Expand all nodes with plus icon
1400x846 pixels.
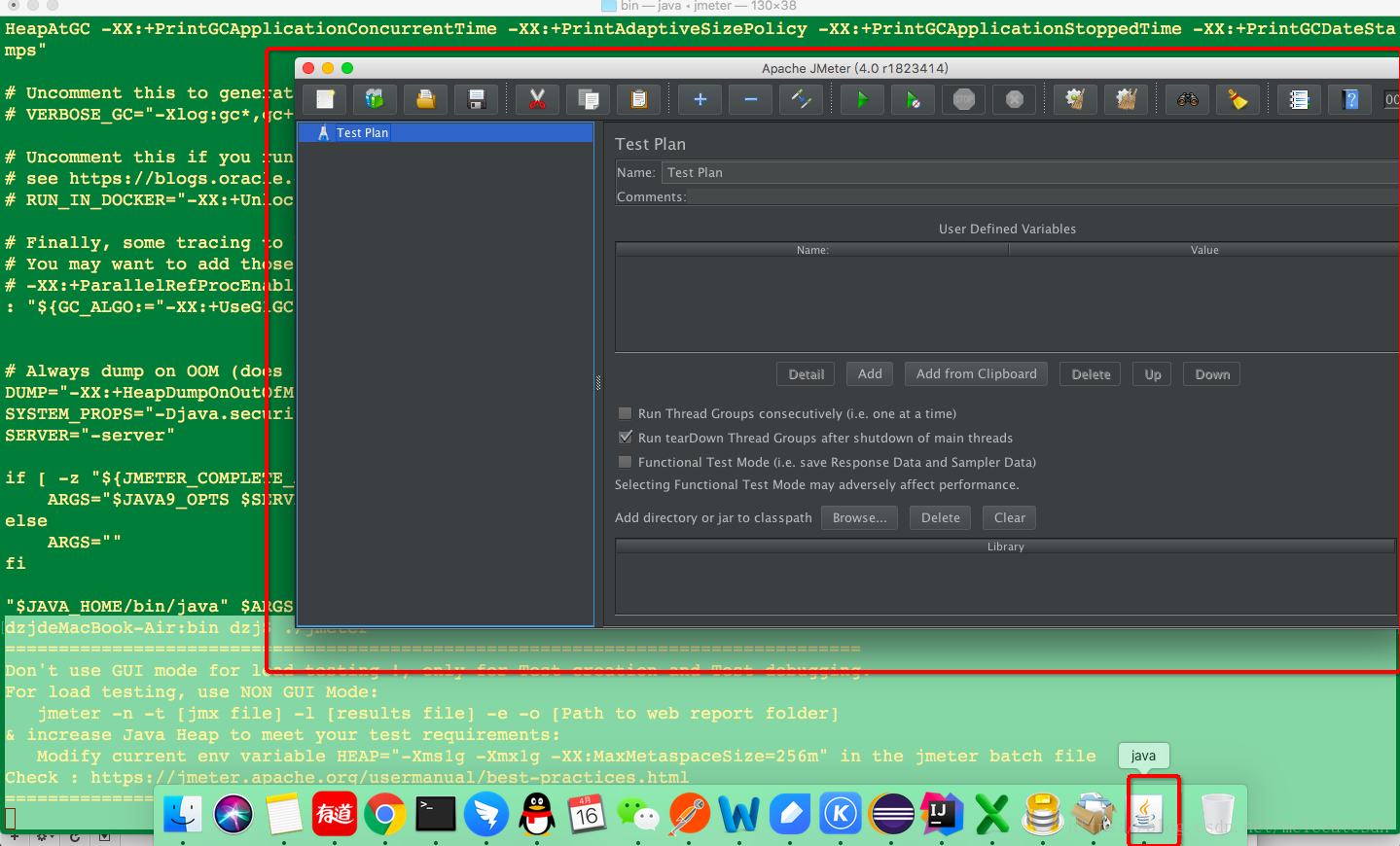point(700,99)
